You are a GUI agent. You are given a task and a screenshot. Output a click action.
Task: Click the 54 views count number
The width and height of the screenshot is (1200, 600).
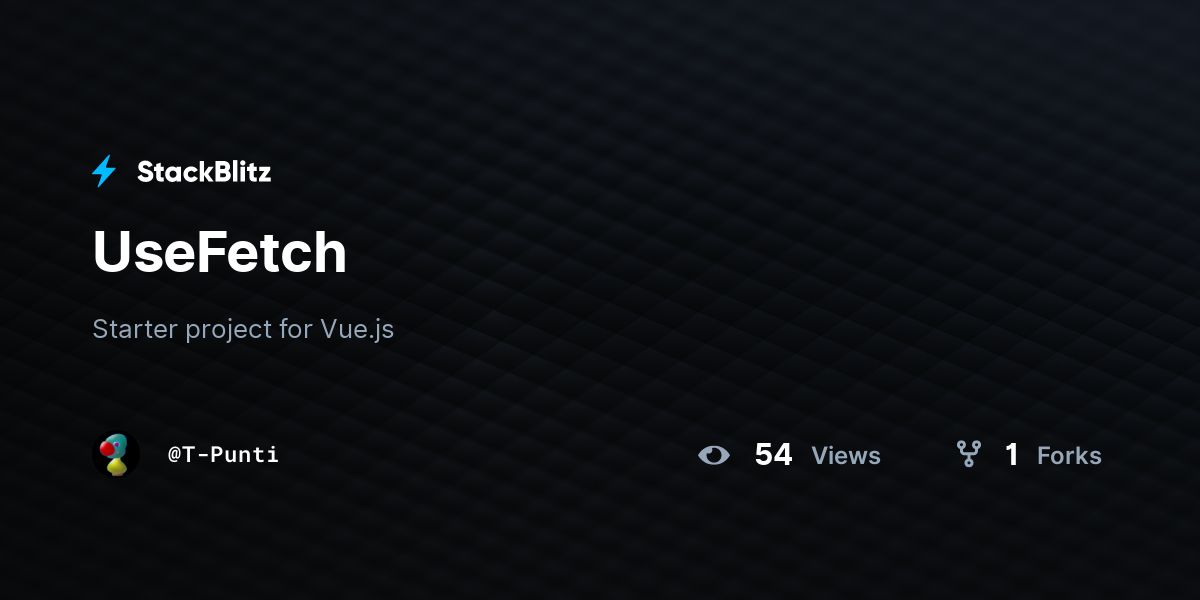click(773, 455)
